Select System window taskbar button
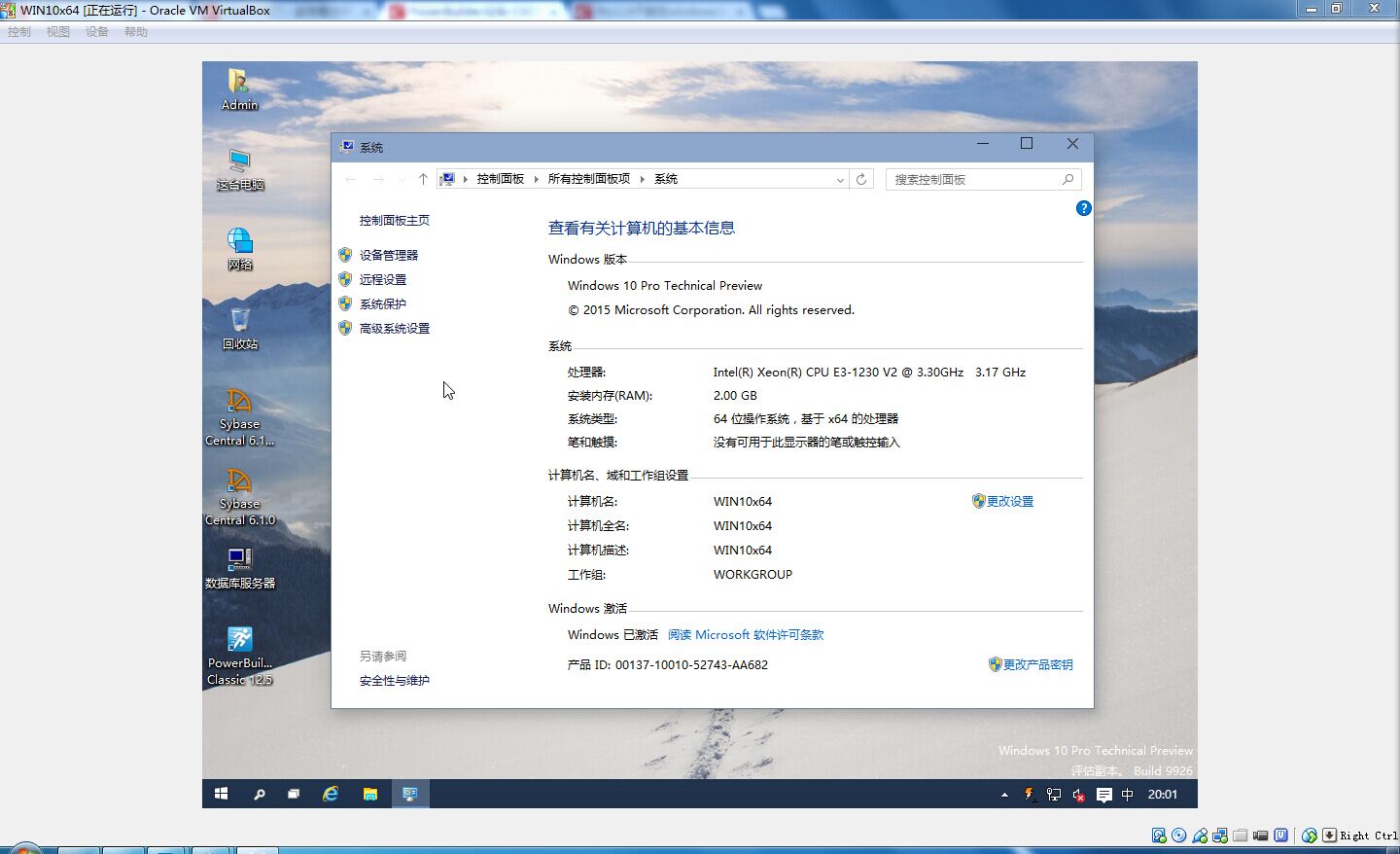 point(410,794)
